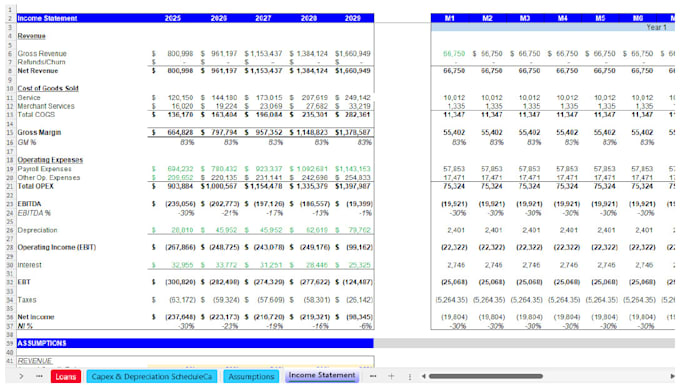Open more sheets ellipsis after Income Statement tab

pos(373,376)
